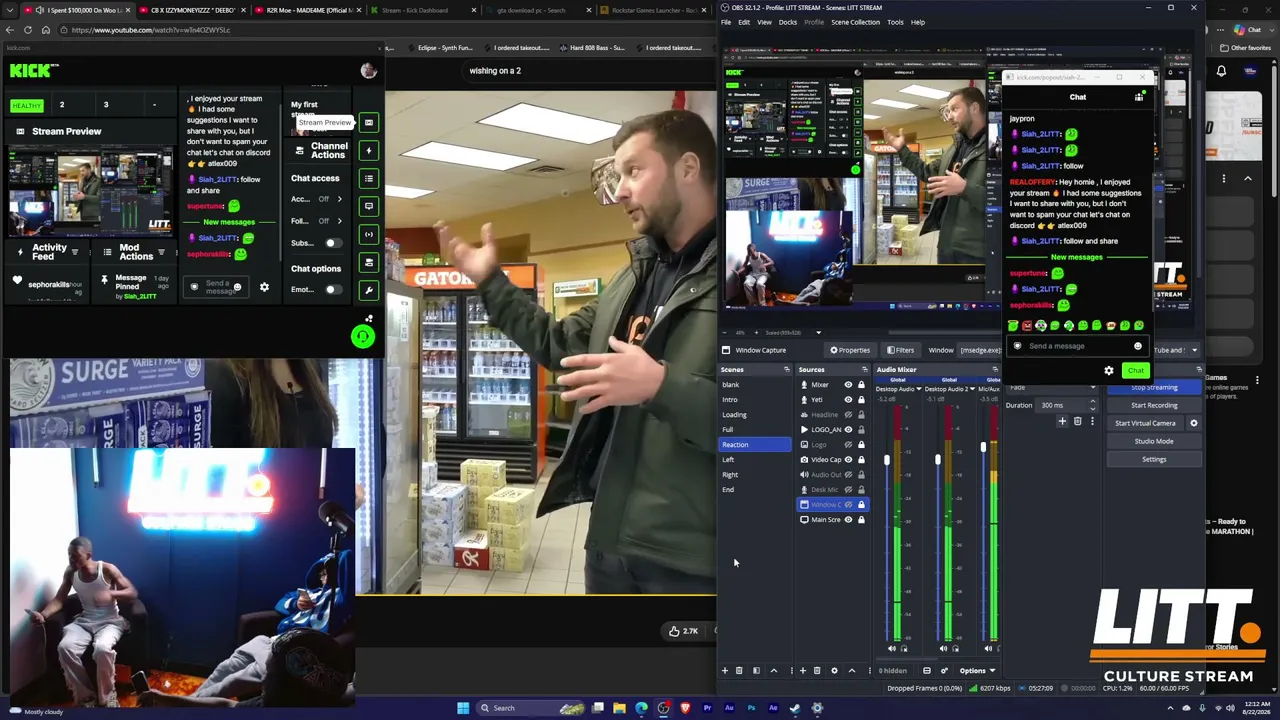Unlock the Mixer source
This screenshot has width=1280, height=720.
point(861,385)
